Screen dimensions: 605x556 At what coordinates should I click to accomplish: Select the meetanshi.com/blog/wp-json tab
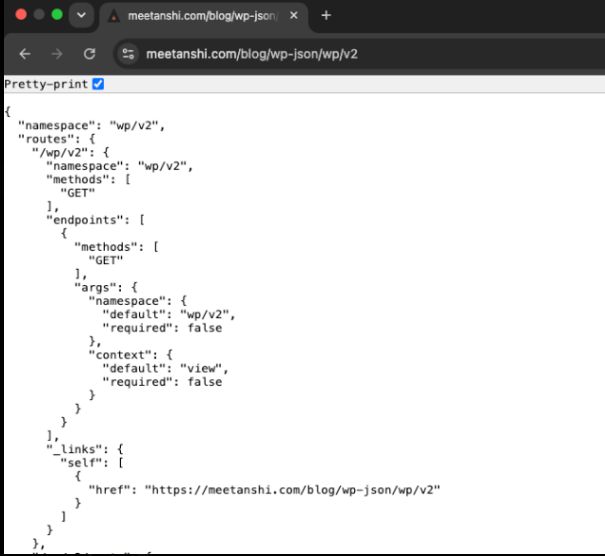[204, 16]
